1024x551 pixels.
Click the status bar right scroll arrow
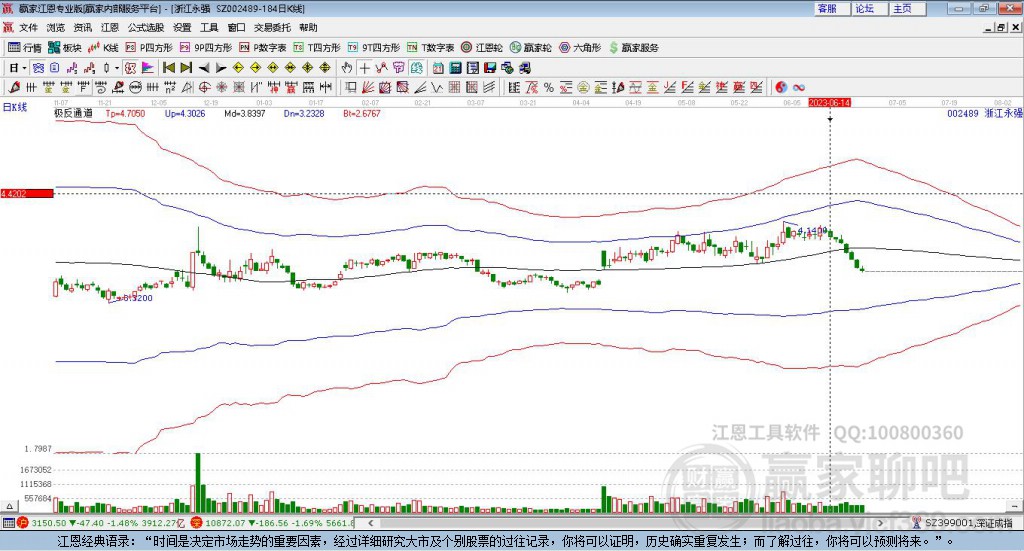880,523
